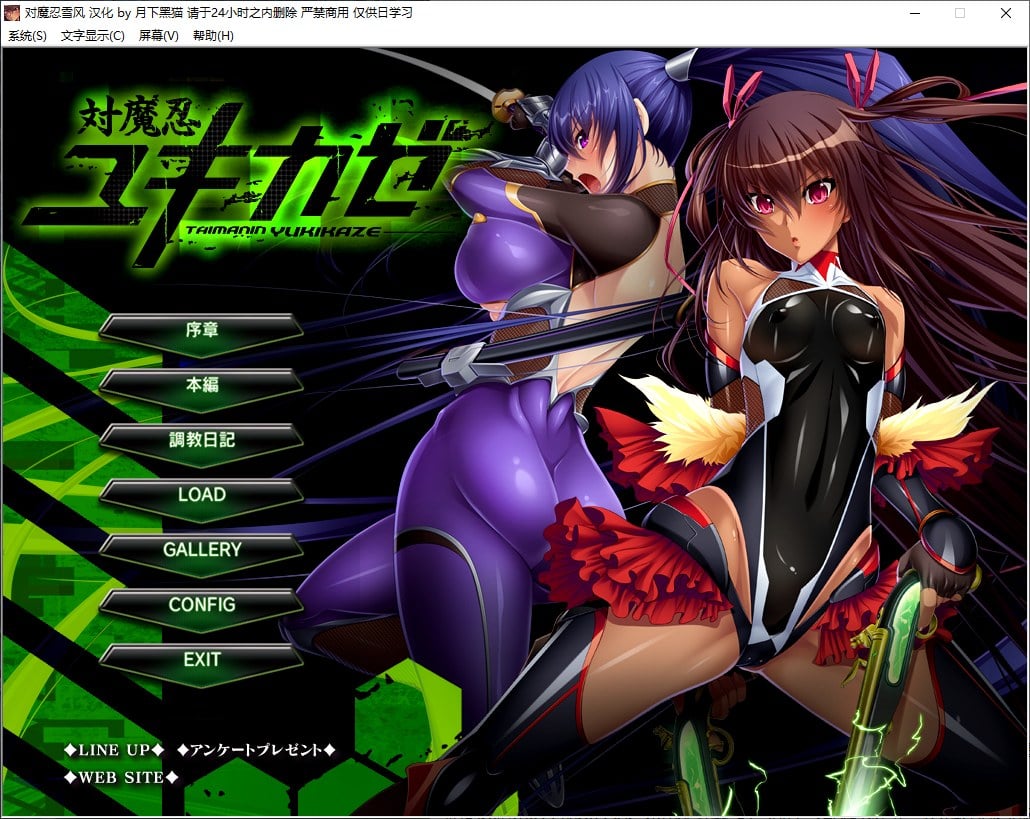Open the 文字显示(C) menu
Screen dimensions: 1030x819
pos(92,36)
